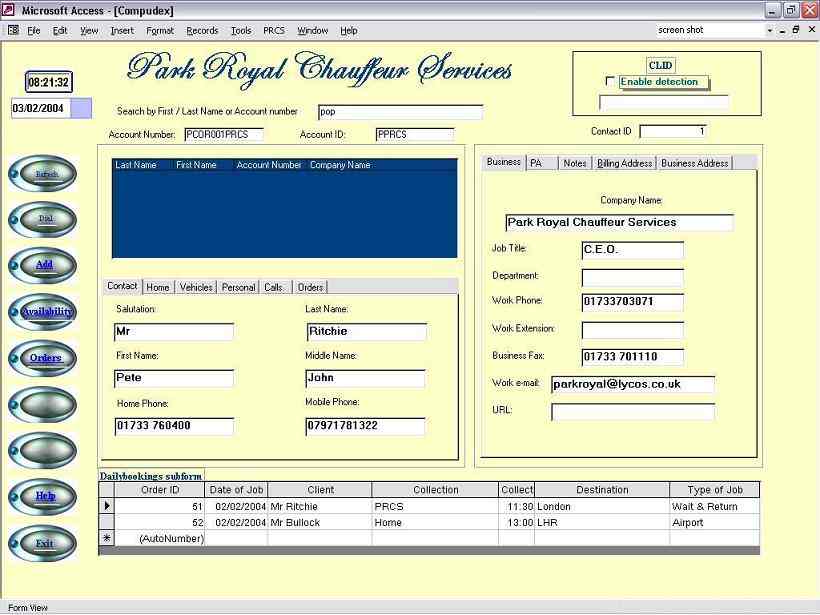Image resolution: width=820 pixels, height=615 pixels.
Task: Switch to the PA tab
Action: click(x=541, y=163)
